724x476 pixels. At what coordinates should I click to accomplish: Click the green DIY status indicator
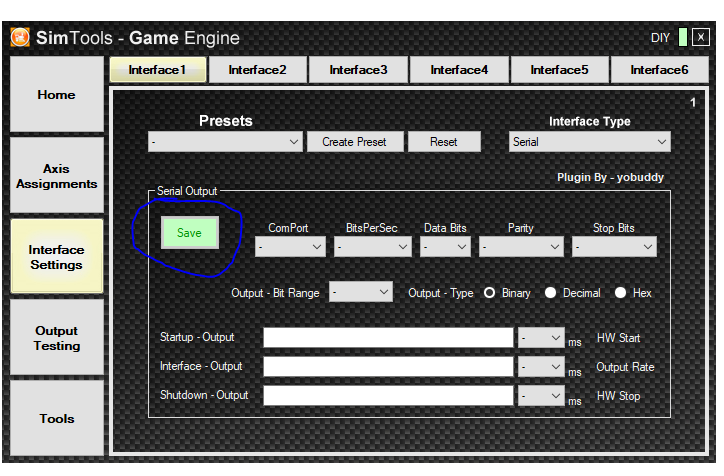pyautogui.click(x=682, y=38)
